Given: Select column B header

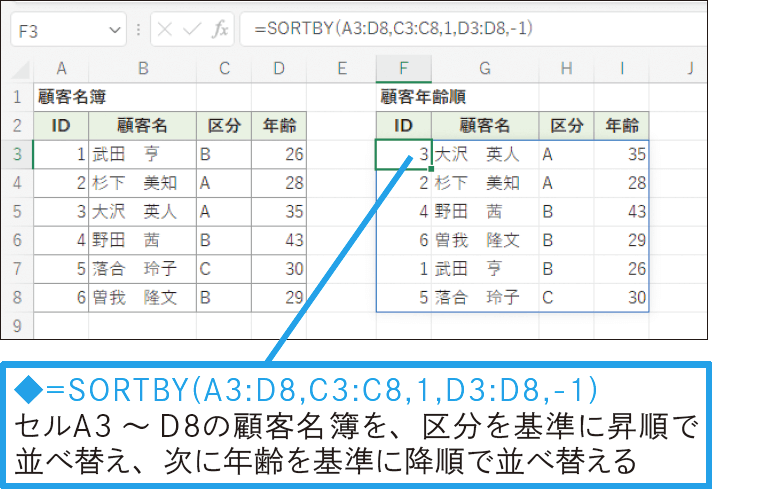Looking at the screenshot, I should pyautogui.click(x=142, y=68).
